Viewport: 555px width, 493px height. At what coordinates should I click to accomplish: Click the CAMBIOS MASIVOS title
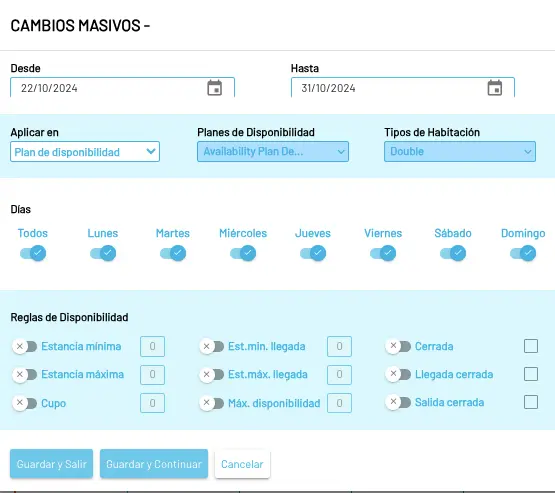pos(80,25)
